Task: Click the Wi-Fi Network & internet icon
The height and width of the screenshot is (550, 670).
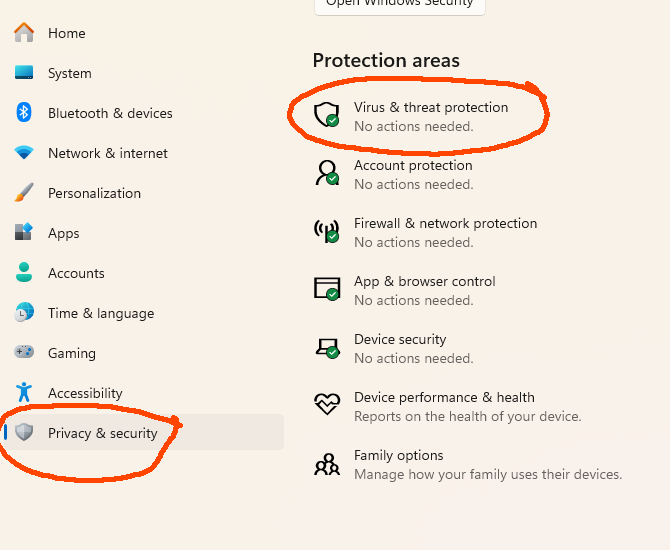Action: point(24,153)
